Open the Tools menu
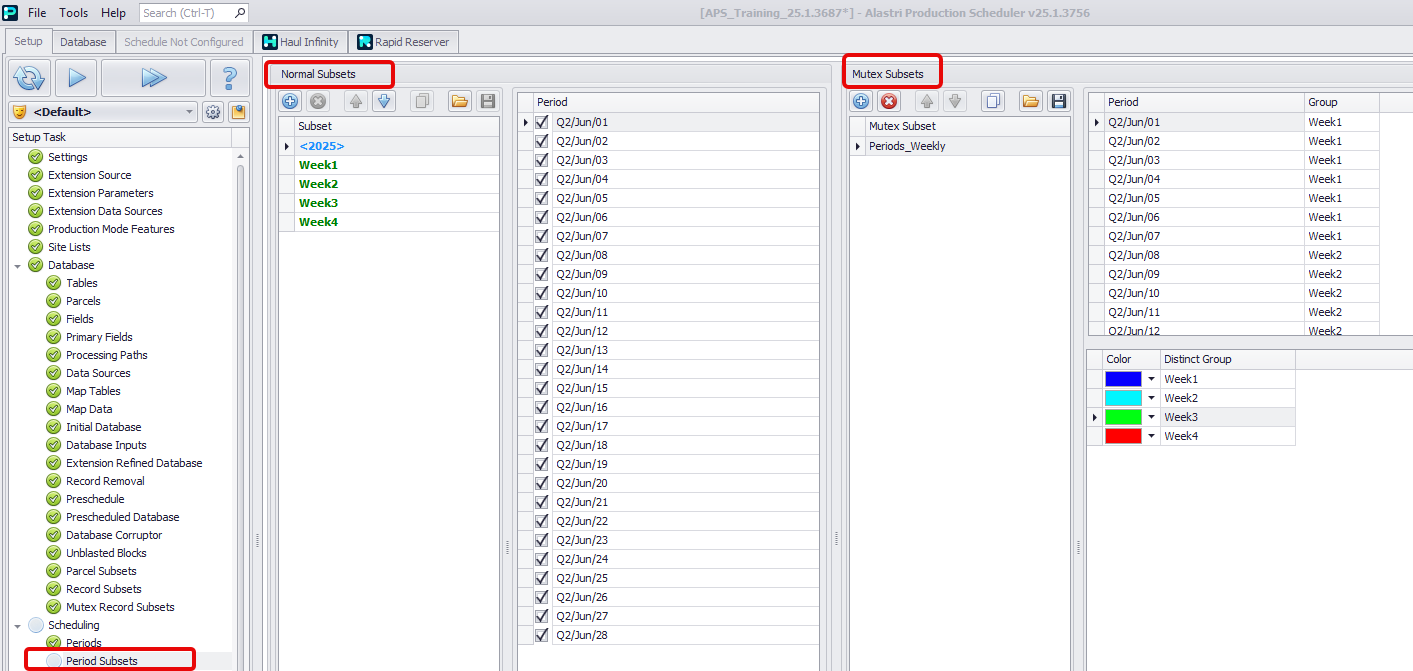Viewport: 1413px width, 671px height. [x=73, y=13]
